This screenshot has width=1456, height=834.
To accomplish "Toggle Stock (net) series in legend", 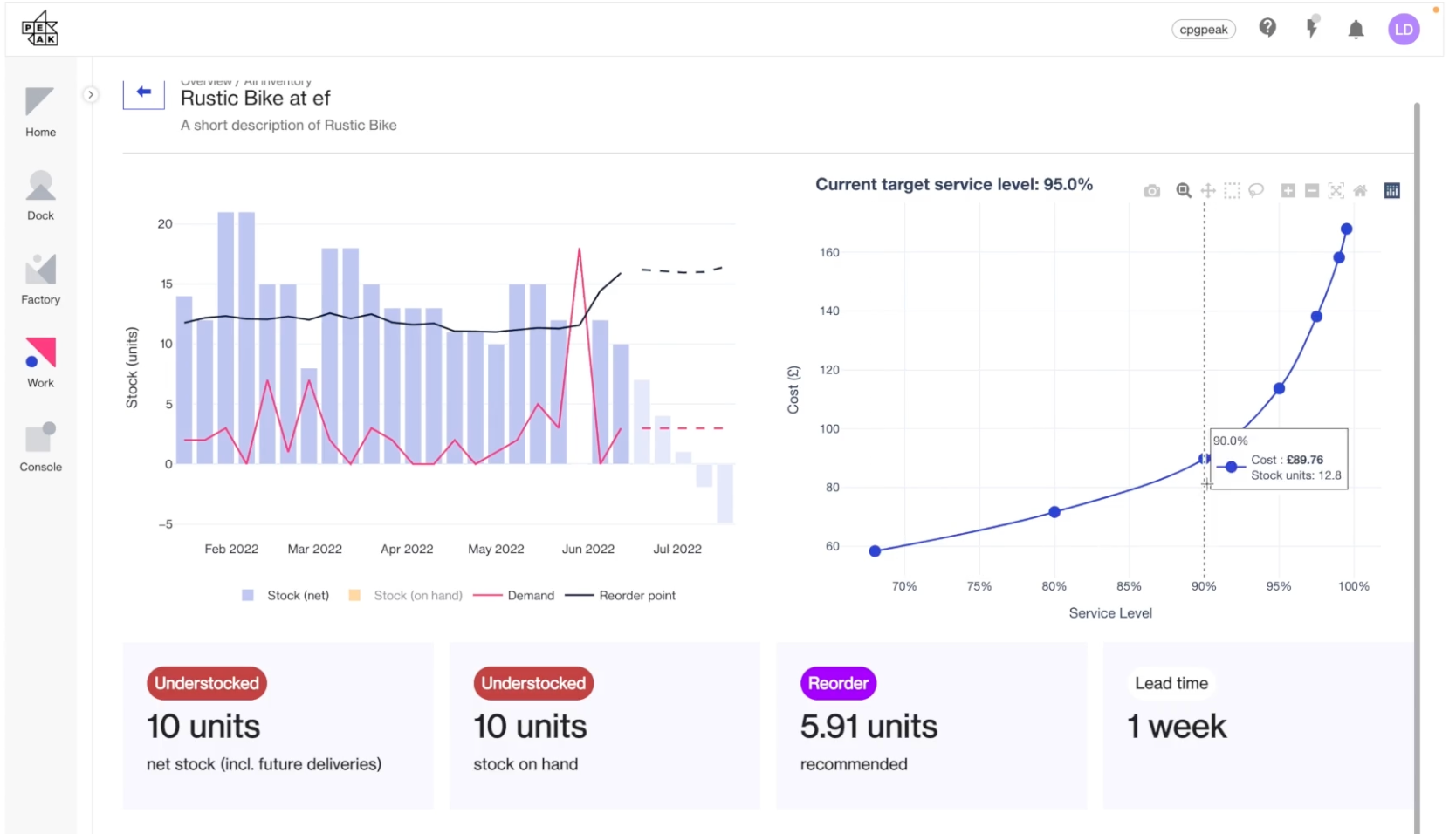I will 286,596.
